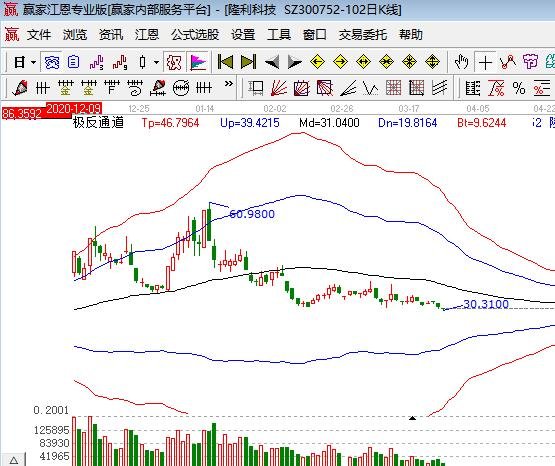Click the circled ruler measurement icon
555x466 pixels.
click(181, 88)
